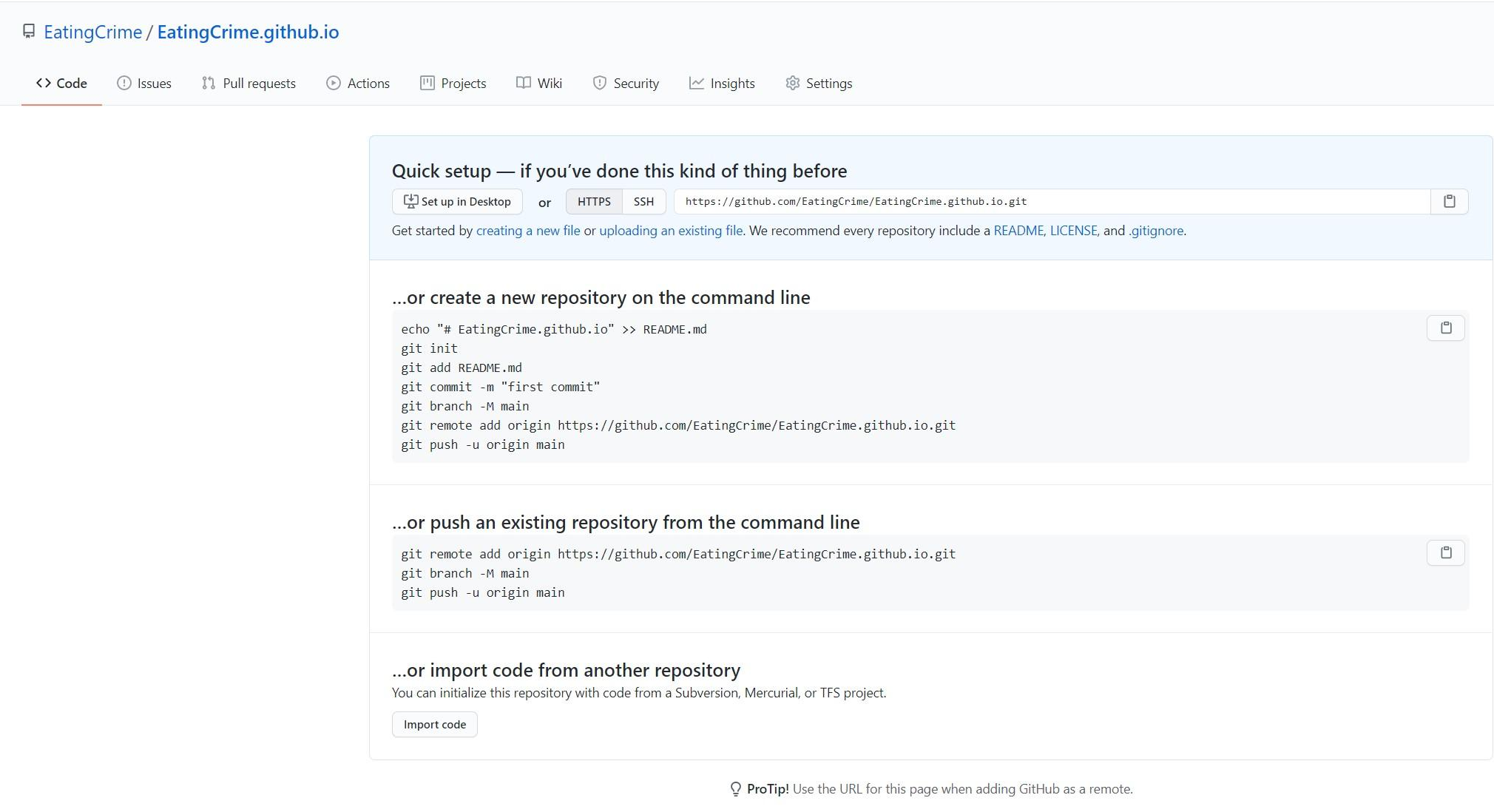Open the Settings tab with gear icon
1494x812 pixels.
pos(819,84)
